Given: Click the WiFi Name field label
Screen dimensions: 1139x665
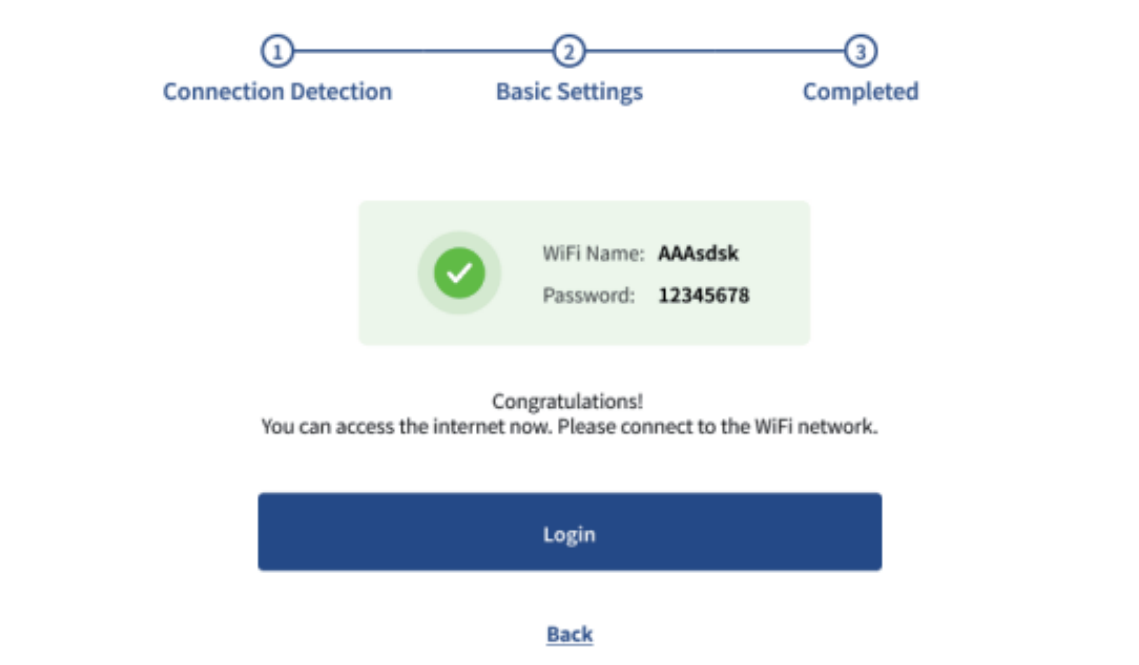Looking at the screenshot, I should [x=592, y=254].
